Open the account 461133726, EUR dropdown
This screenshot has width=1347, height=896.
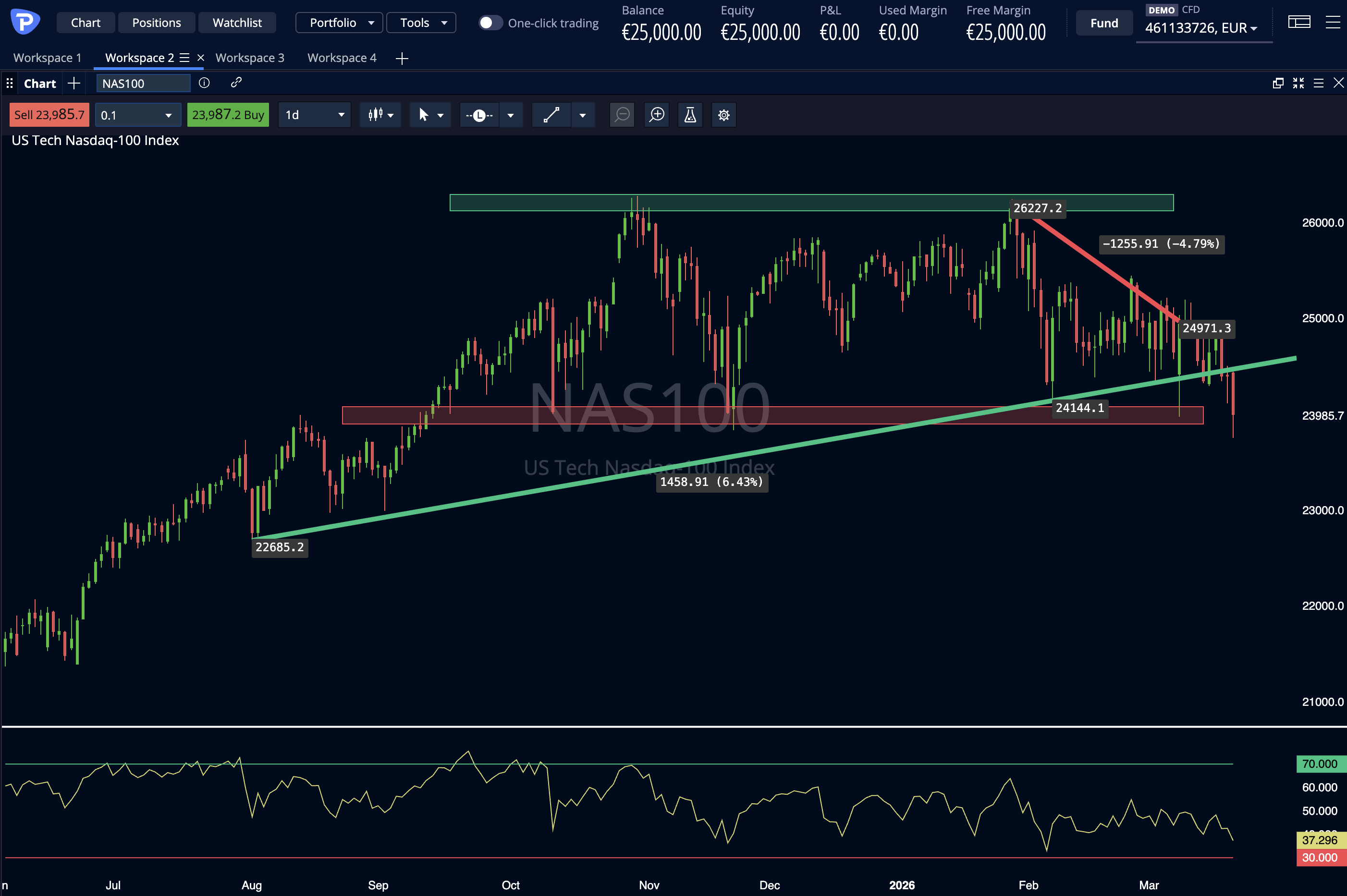1203,27
